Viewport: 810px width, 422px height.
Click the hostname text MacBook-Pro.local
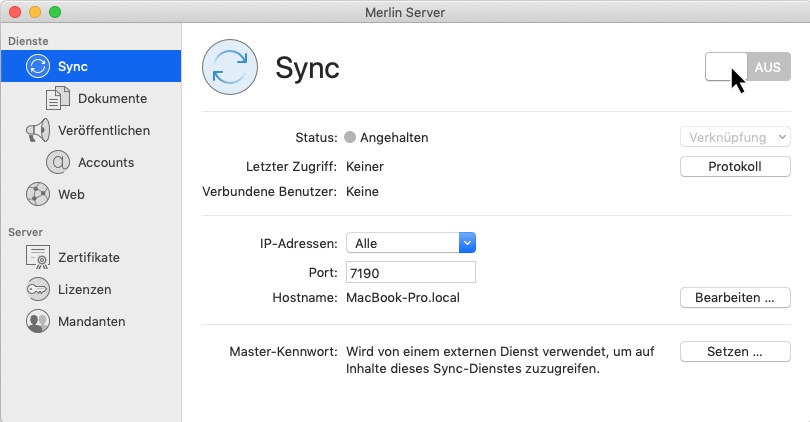[x=403, y=298]
